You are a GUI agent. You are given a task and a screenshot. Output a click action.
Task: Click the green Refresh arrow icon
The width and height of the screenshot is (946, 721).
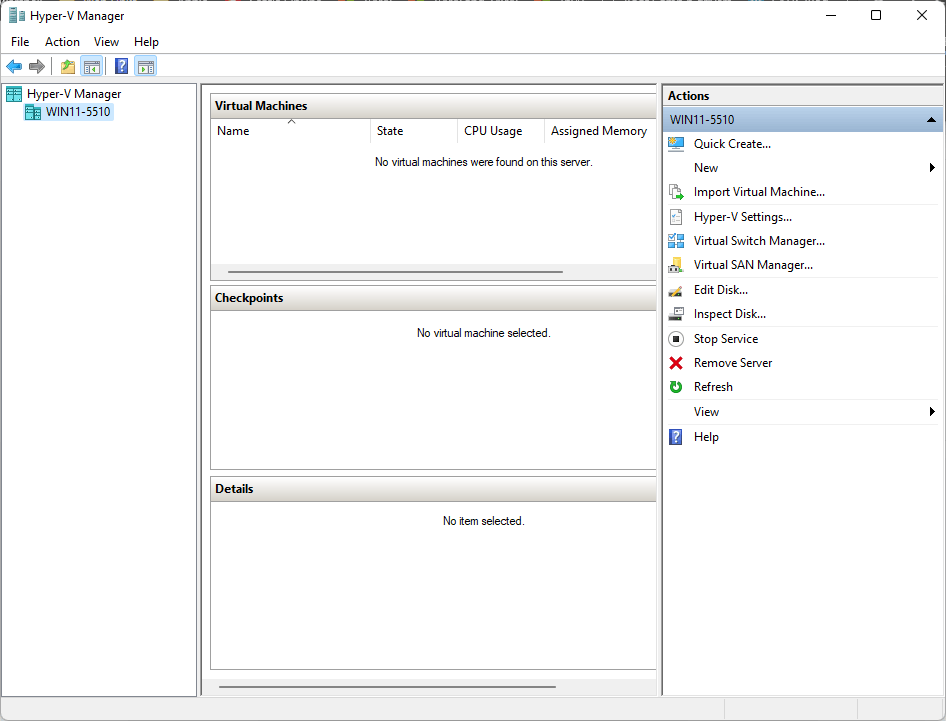click(x=676, y=387)
